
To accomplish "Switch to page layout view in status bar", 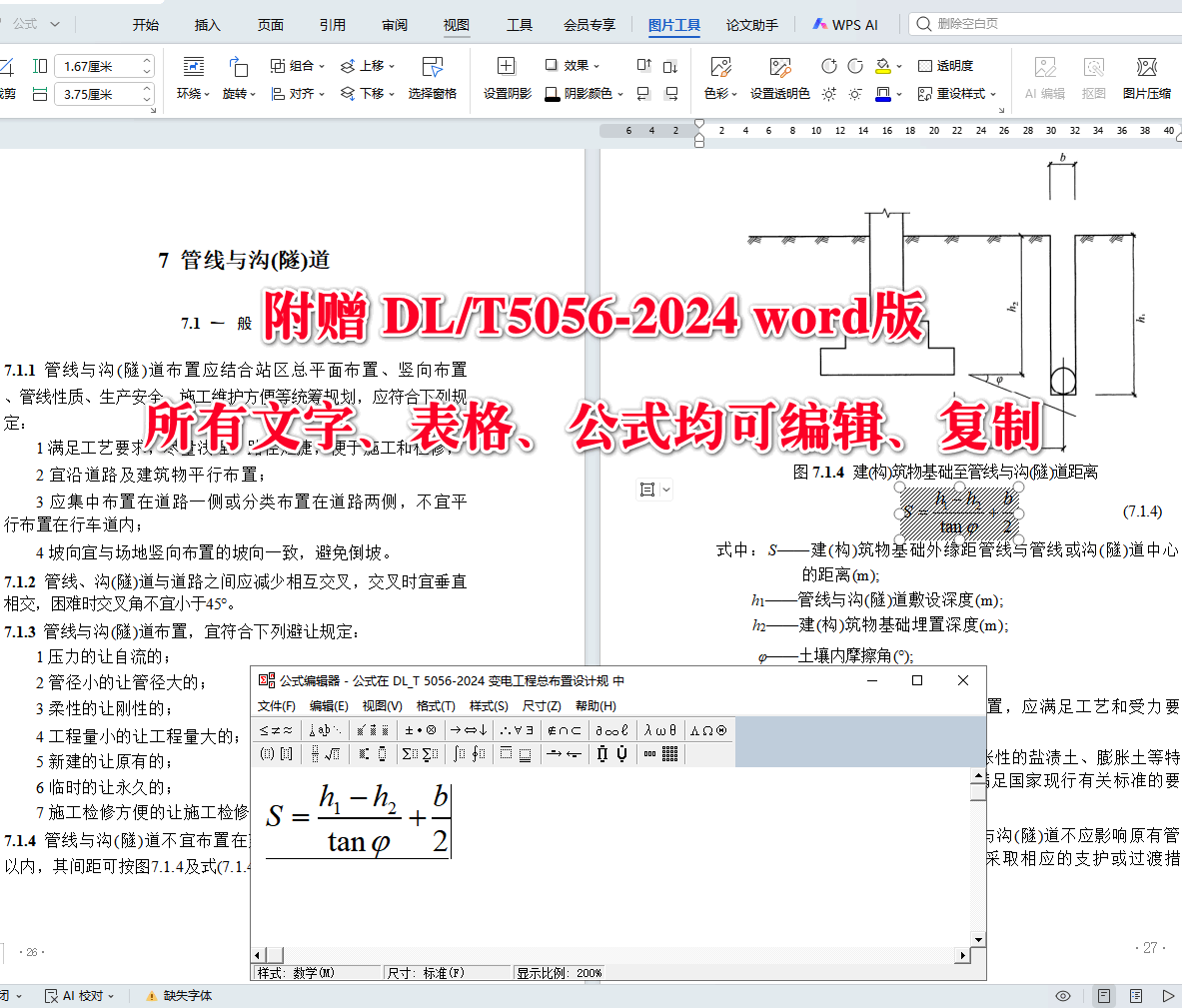I will (1104, 996).
